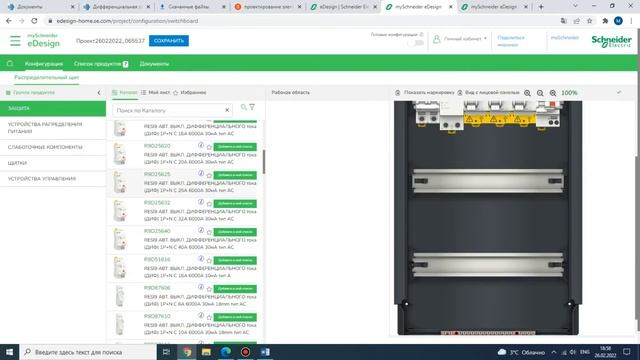Select УСТРОЙСТВА УПРАВЛЕНИЯ category
The image size is (640, 360).
click(53, 179)
